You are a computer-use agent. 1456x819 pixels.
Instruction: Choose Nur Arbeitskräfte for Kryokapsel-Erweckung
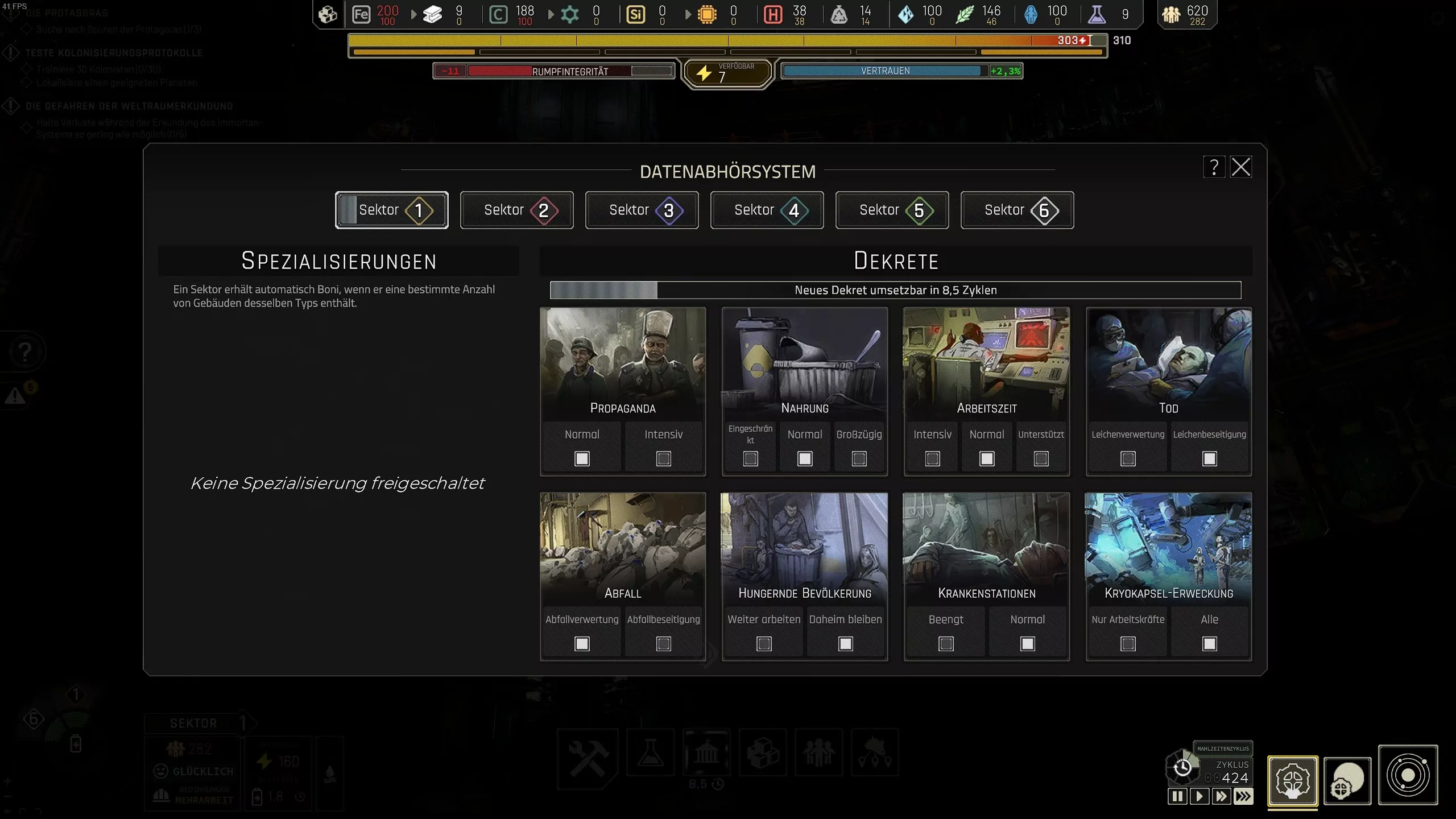(x=1128, y=644)
